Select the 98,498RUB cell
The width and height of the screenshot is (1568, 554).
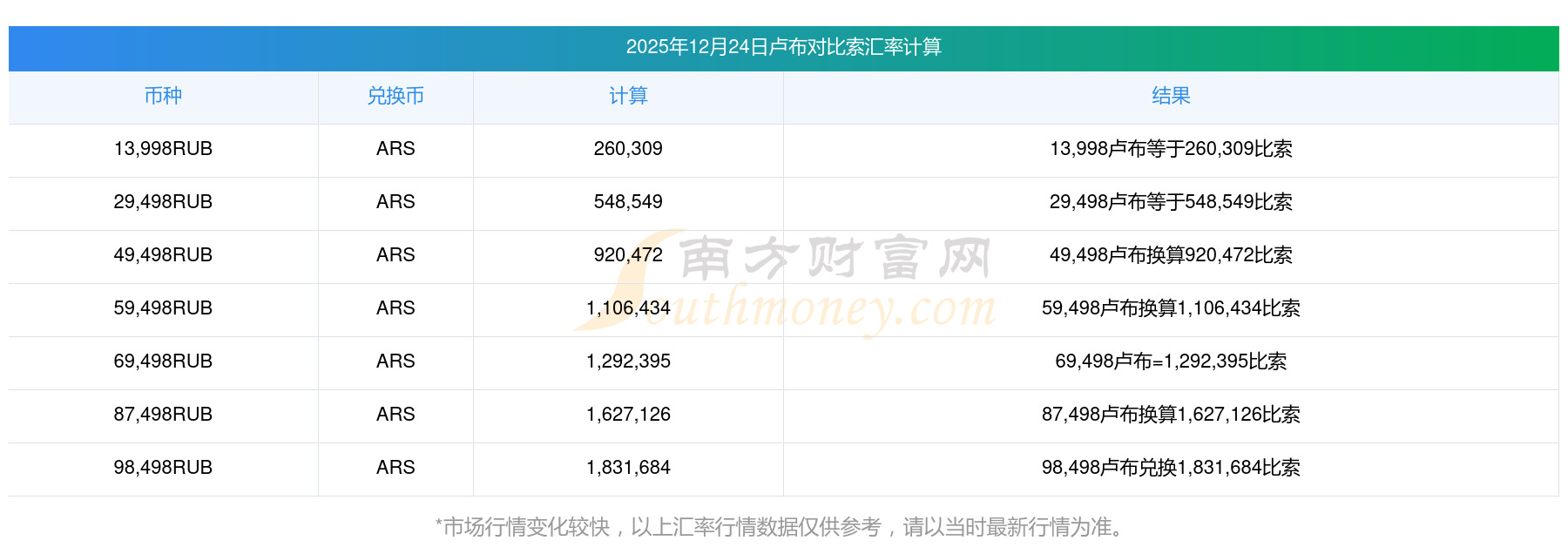click(x=163, y=468)
